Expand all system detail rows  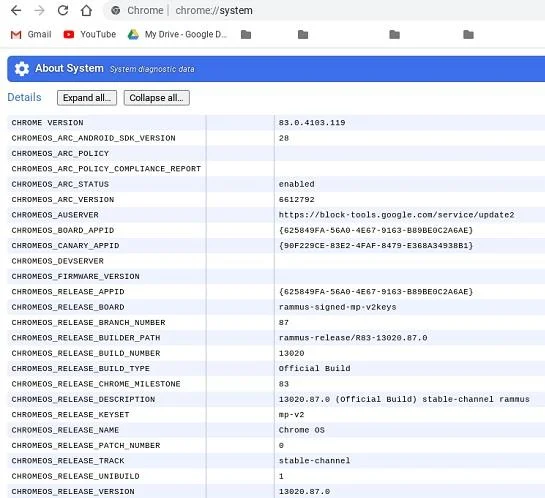[x=87, y=98]
